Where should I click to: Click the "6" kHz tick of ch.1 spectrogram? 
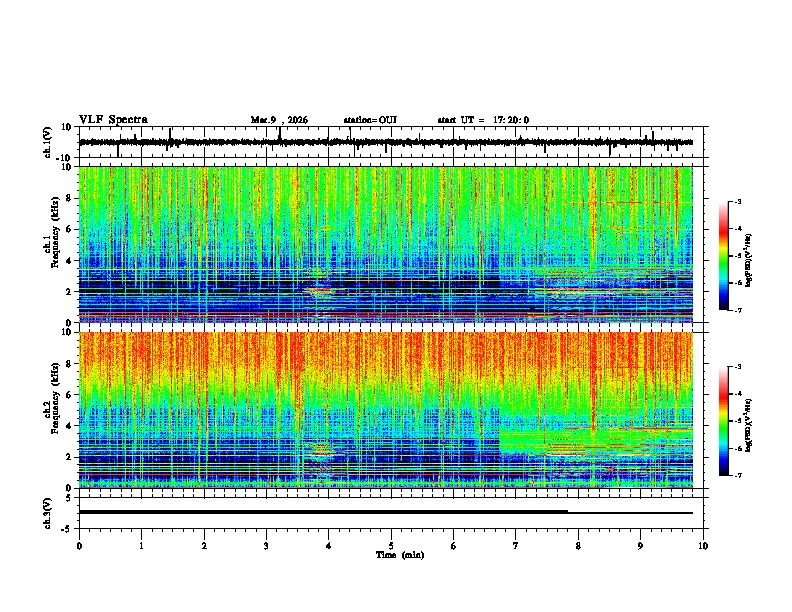tap(70, 229)
